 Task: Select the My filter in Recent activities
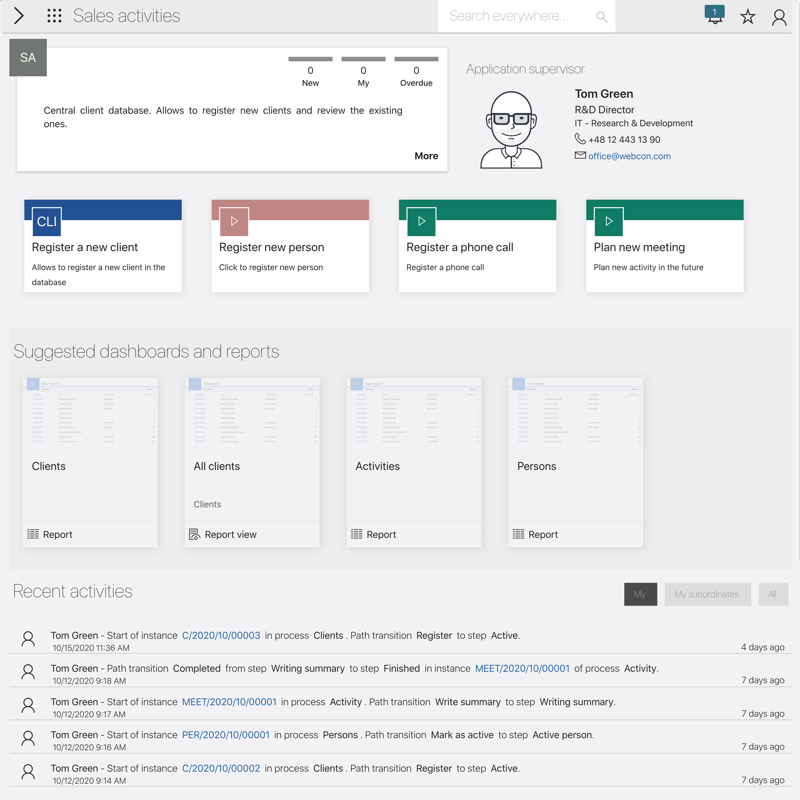click(x=640, y=594)
